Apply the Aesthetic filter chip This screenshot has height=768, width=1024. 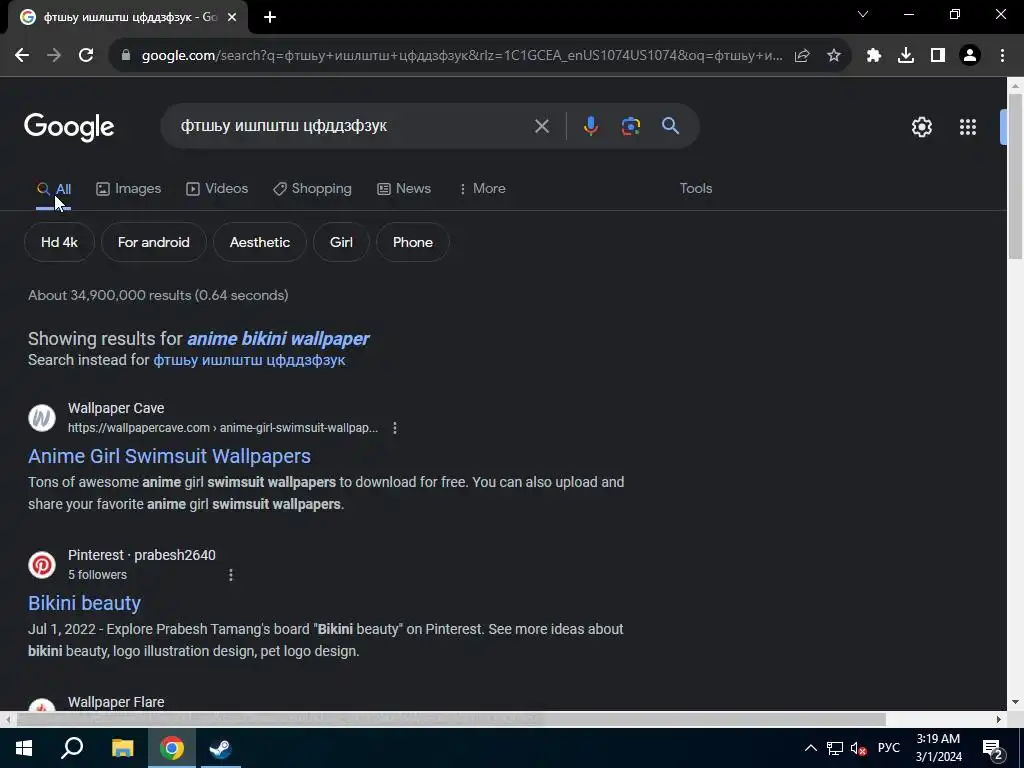pyautogui.click(x=260, y=242)
